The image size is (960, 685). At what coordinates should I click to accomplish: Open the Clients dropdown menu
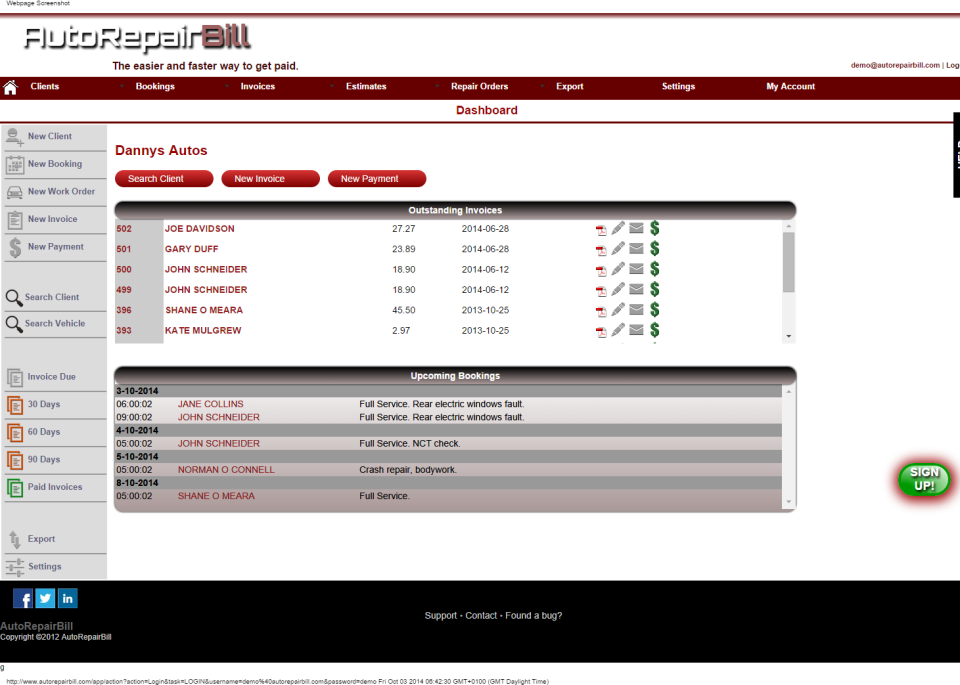pos(46,86)
